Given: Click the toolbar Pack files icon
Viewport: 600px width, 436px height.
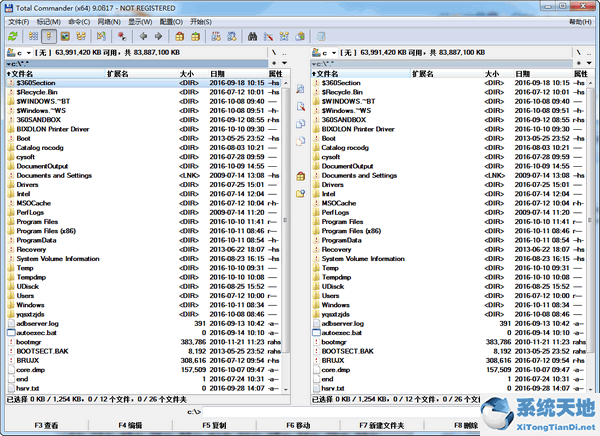Looking at the screenshot, I should 179,36.
